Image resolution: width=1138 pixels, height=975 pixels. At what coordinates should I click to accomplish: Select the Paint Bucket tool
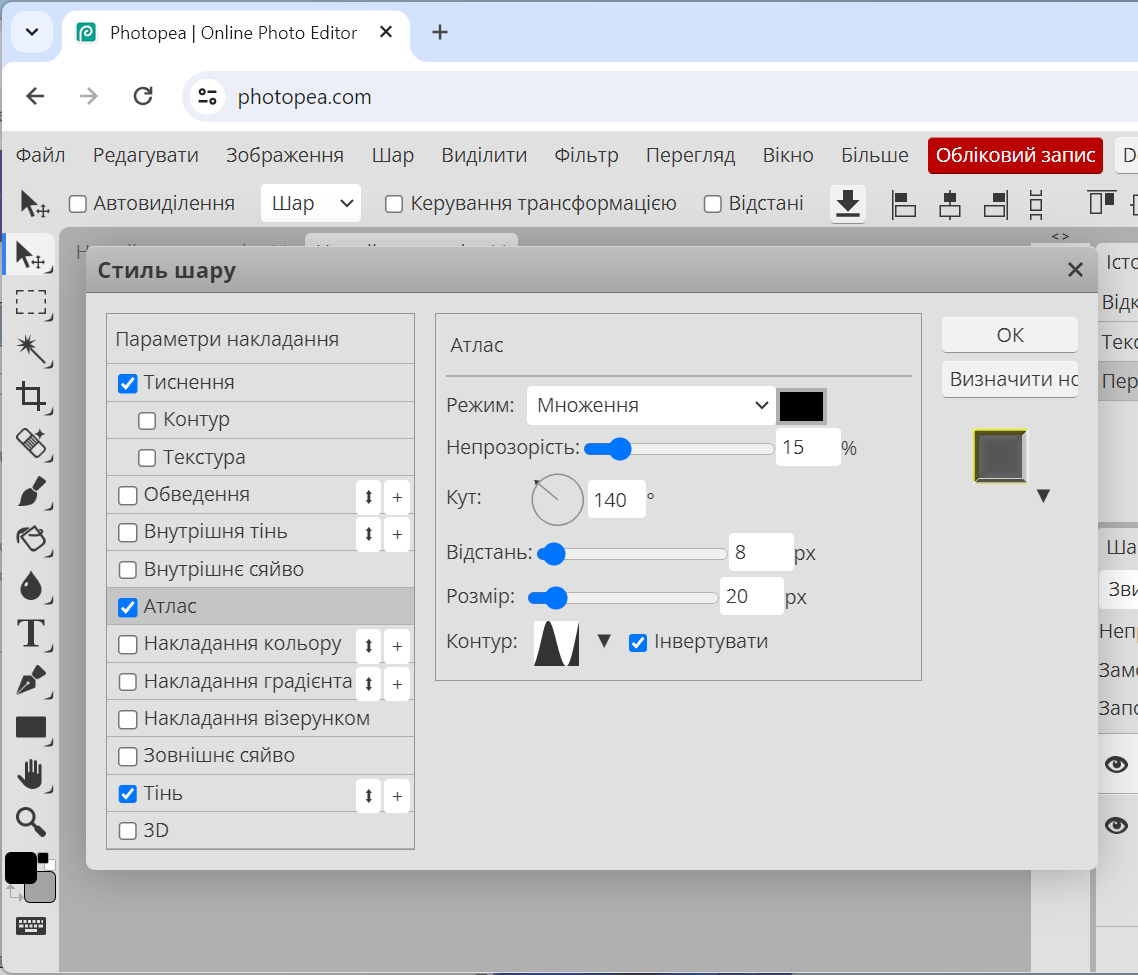coord(31,539)
